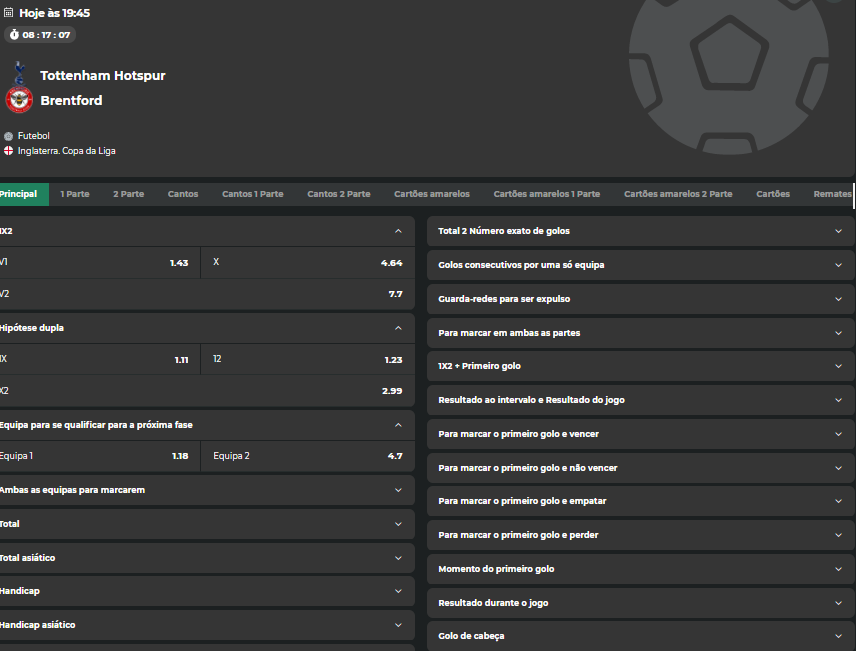Open Inglaterra. Copa da Liga link

tap(67, 151)
